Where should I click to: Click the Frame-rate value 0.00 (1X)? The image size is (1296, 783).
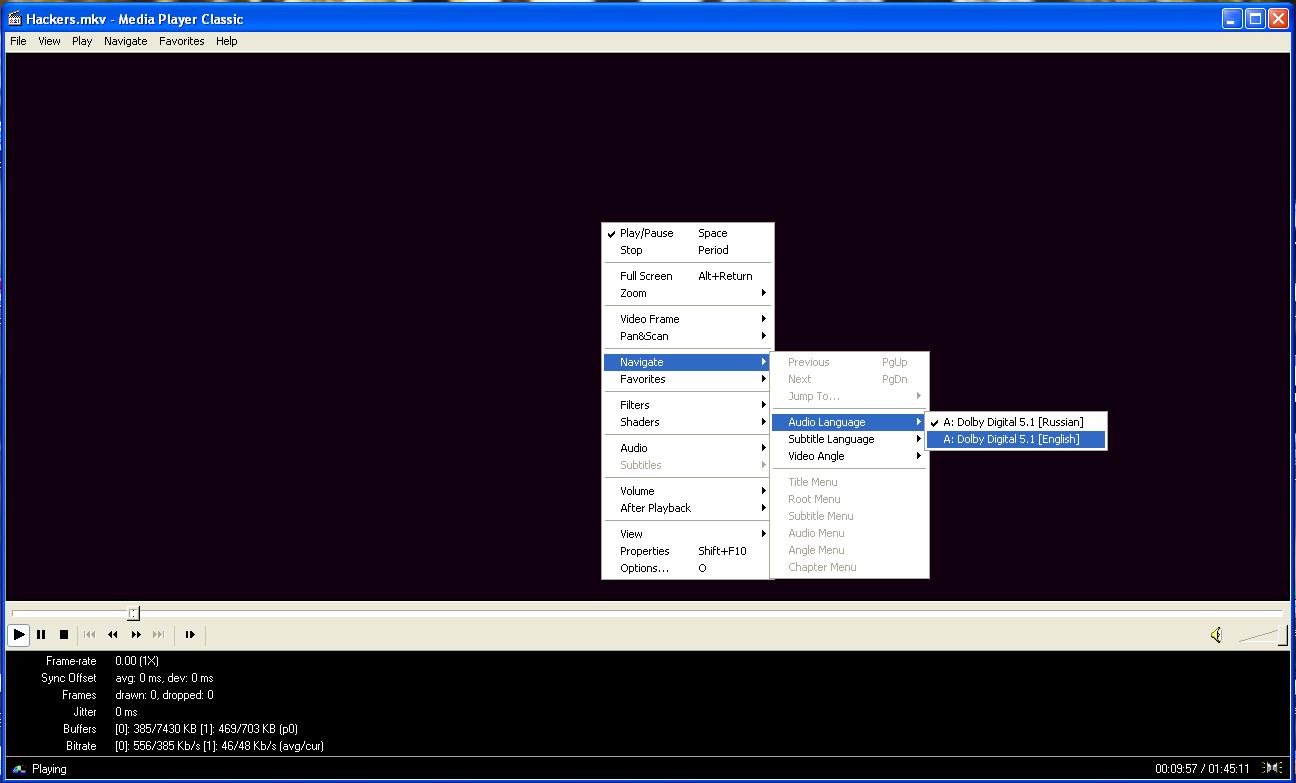coord(137,661)
